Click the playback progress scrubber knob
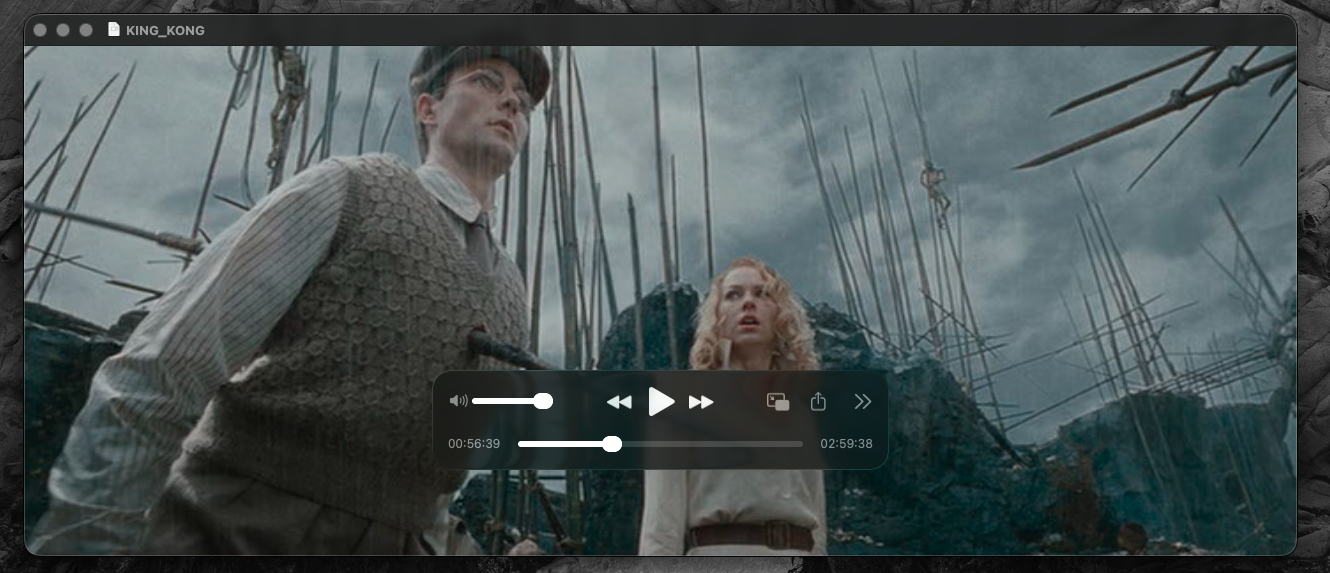The height and width of the screenshot is (573, 1330). coord(612,444)
